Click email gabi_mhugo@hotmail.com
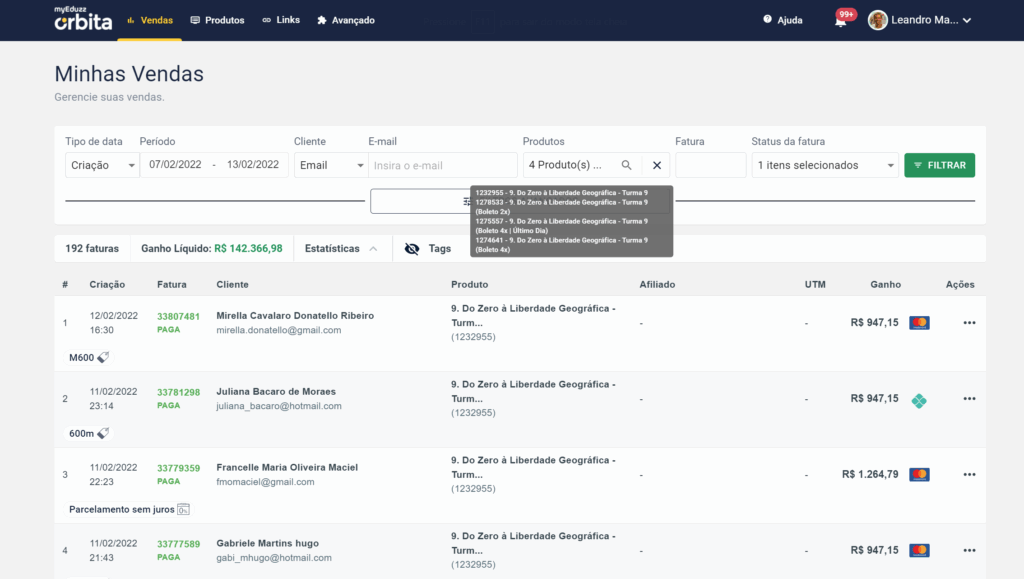 pos(274,558)
